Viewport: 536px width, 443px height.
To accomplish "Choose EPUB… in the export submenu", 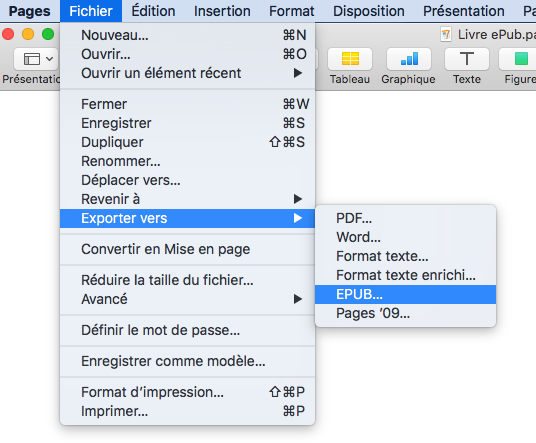I will (x=405, y=294).
